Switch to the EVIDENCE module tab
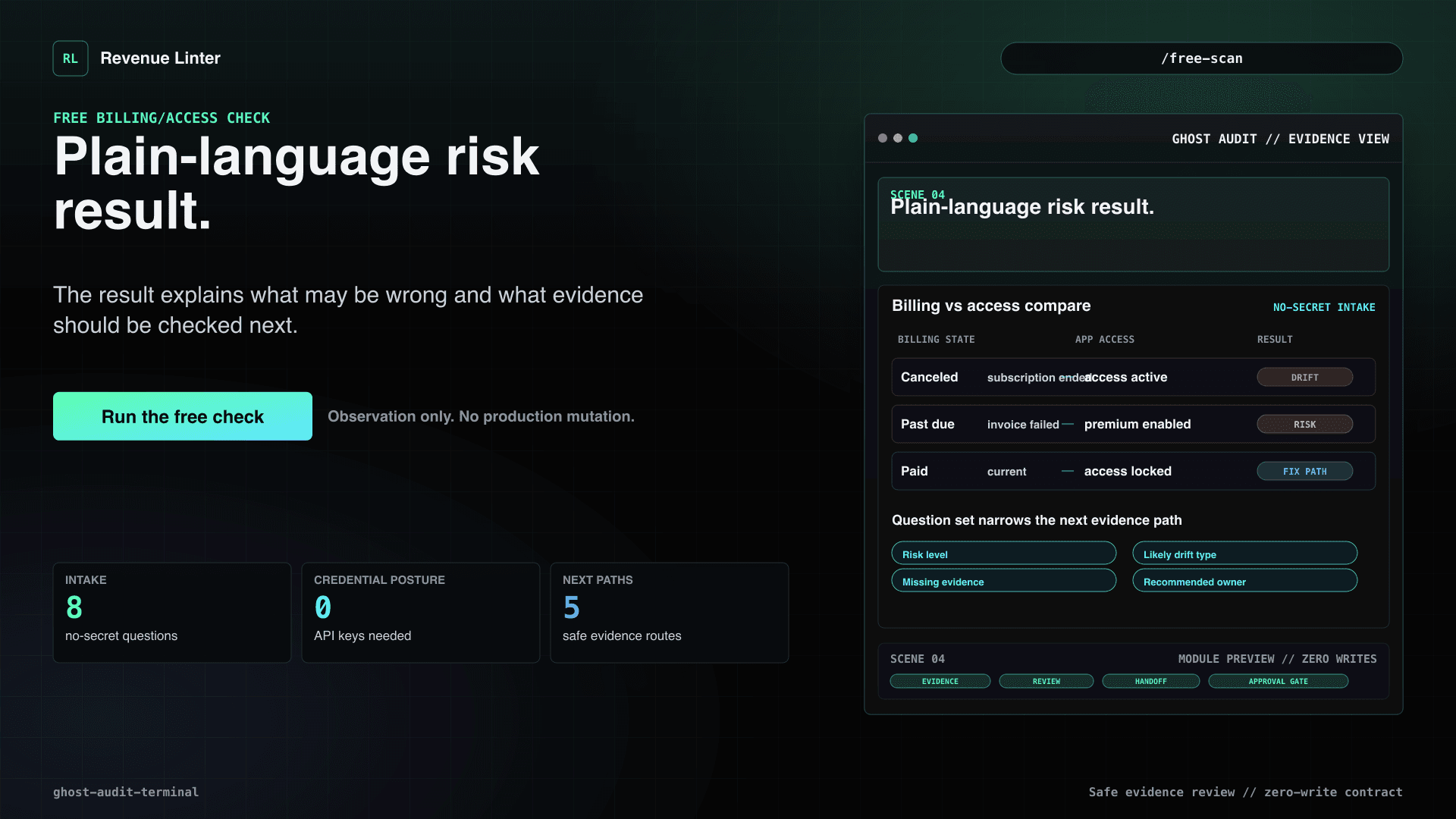Screen dimensions: 1456x819 point(940,681)
